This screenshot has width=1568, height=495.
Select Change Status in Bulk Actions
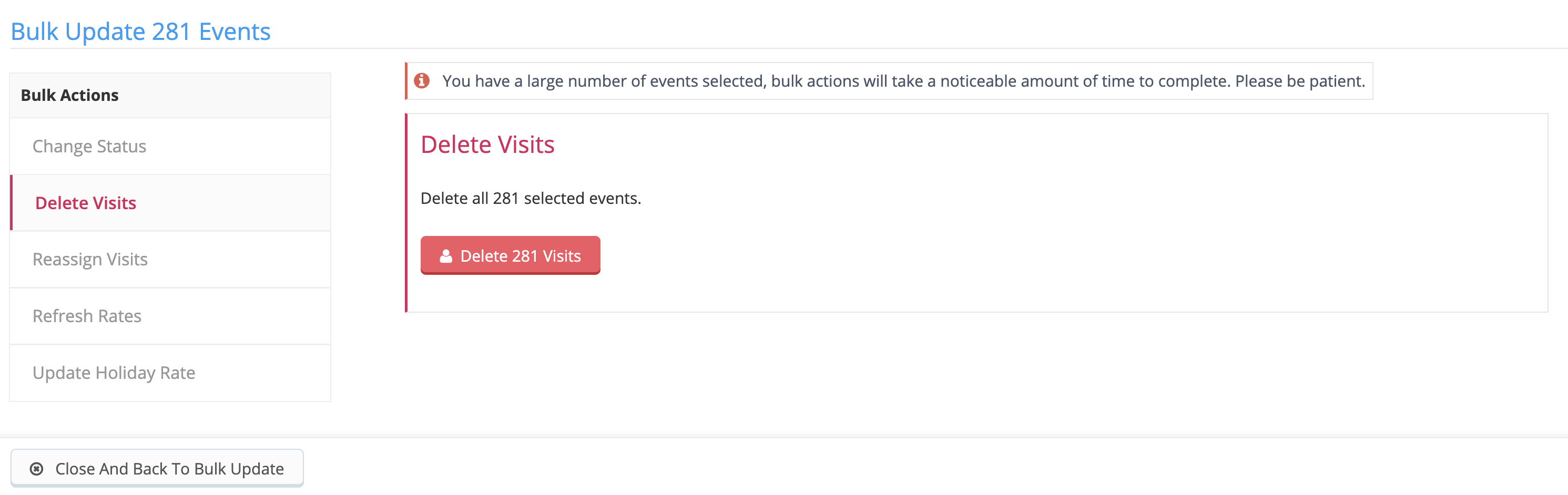(89, 147)
